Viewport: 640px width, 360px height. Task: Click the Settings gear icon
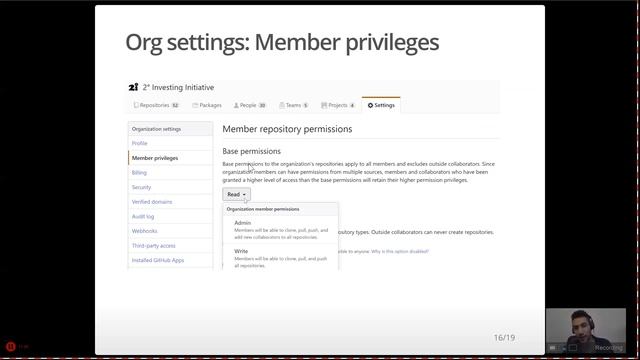tap(370, 105)
